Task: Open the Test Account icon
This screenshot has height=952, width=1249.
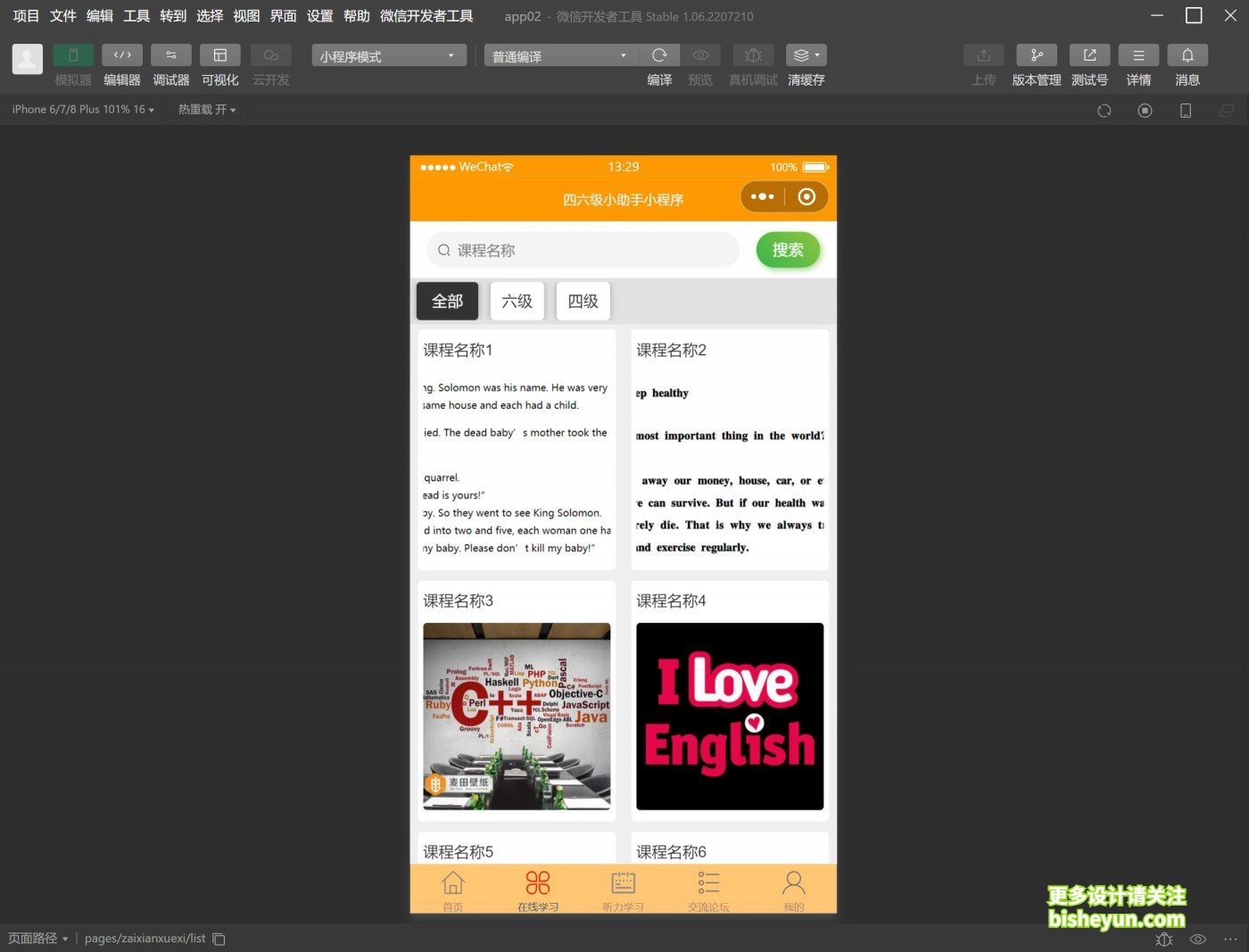Action: click(x=1089, y=55)
